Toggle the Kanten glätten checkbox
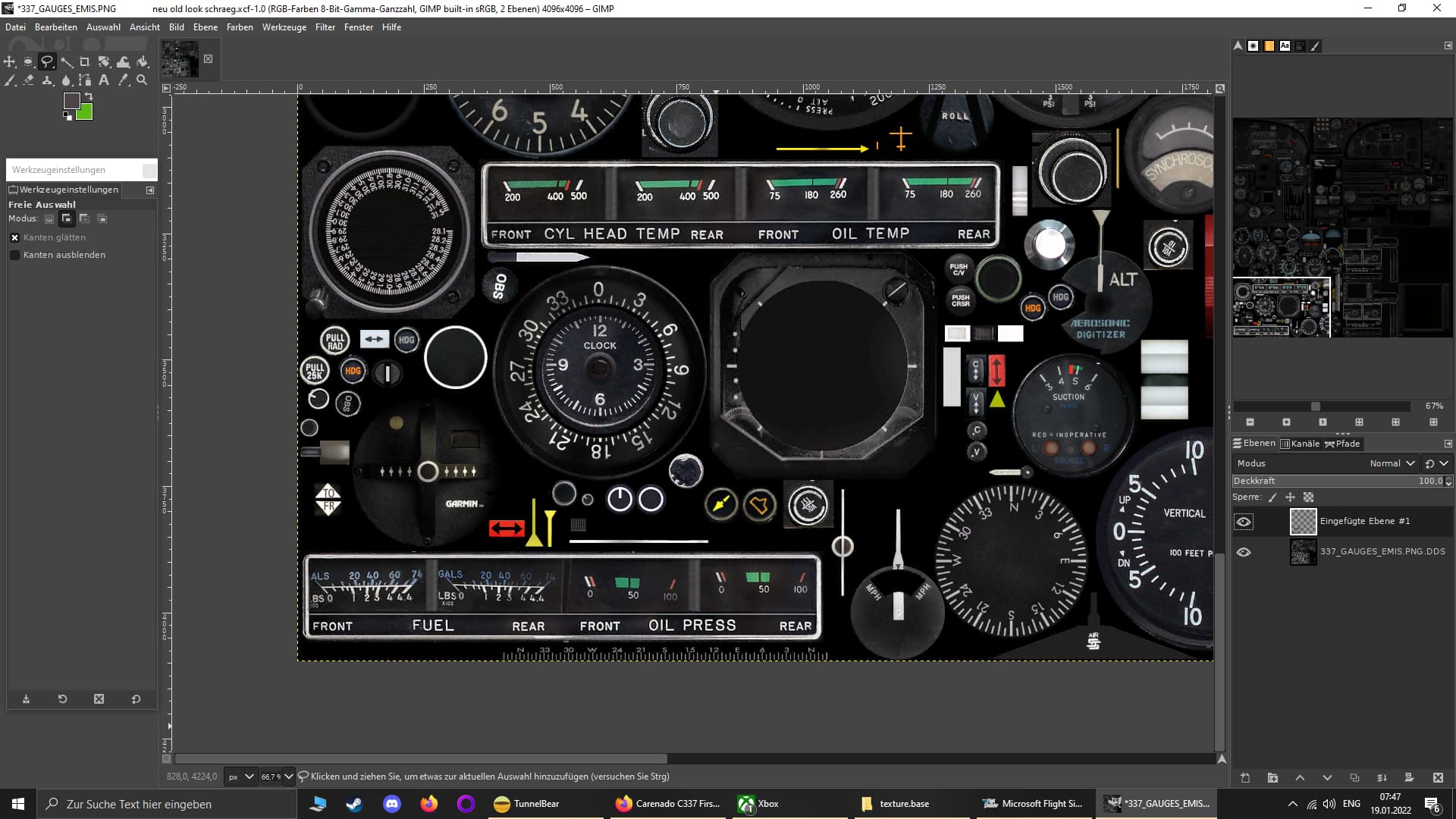This screenshot has height=819, width=1456. click(x=14, y=237)
